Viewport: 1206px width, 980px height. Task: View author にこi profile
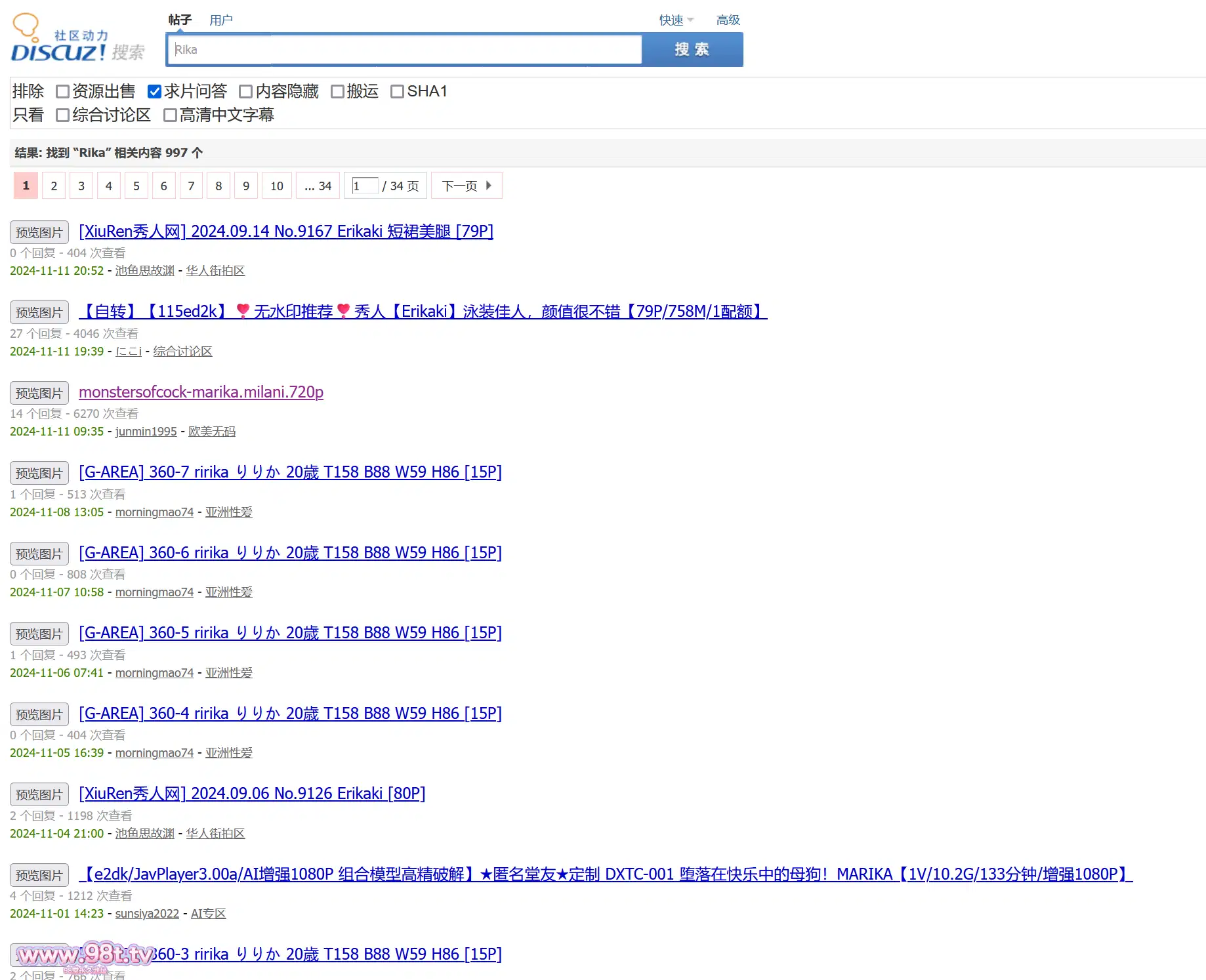coord(129,351)
